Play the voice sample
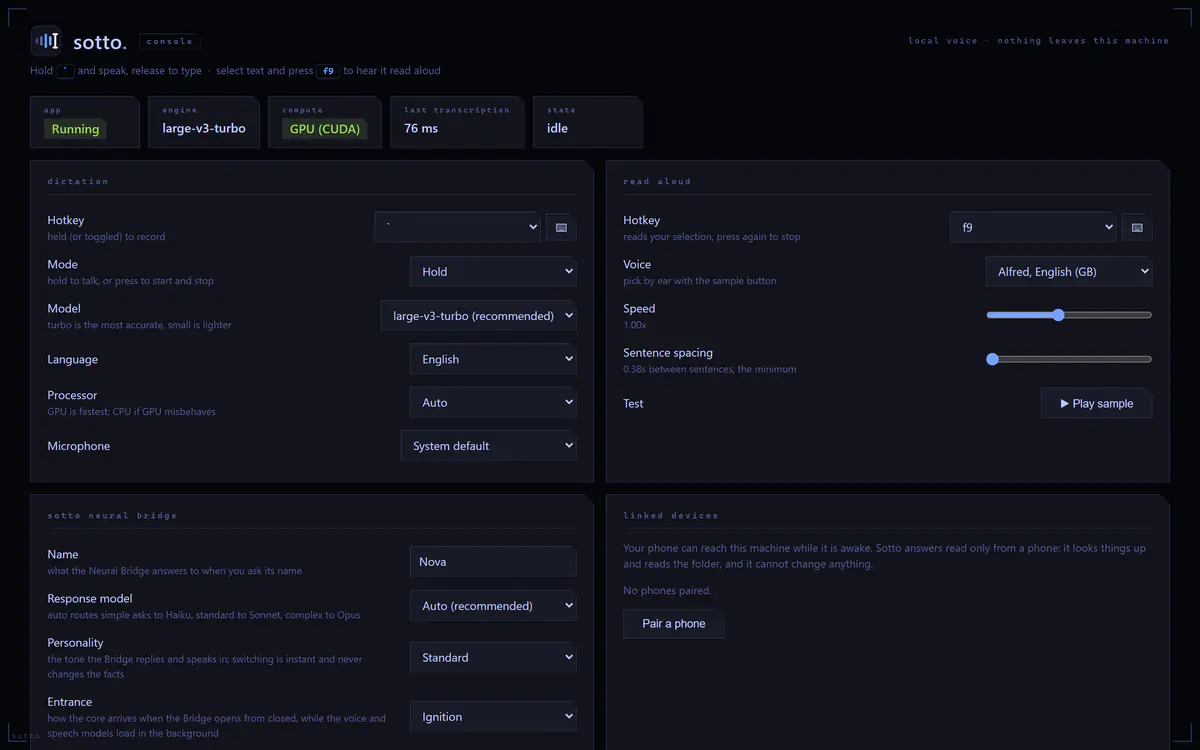The height and width of the screenshot is (750, 1200). [1097, 404]
